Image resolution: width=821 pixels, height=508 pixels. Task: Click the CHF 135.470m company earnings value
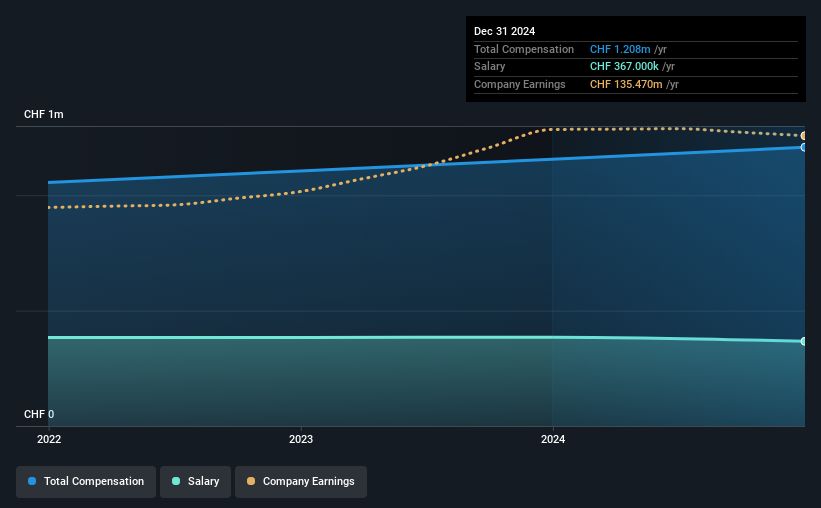pyautogui.click(x=626, y=84)
